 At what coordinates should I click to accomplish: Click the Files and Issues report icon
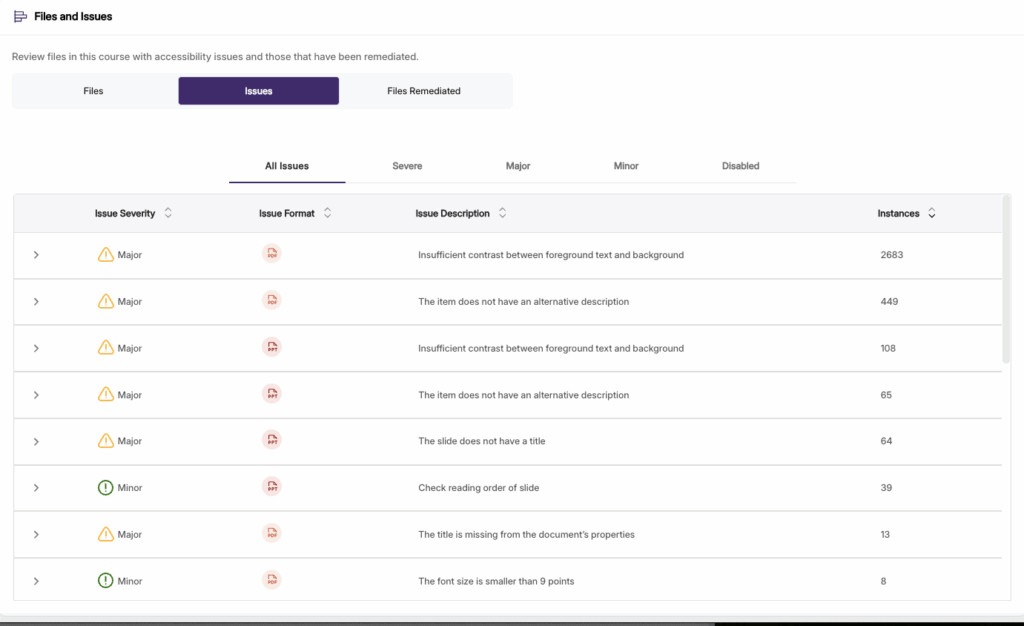click(x=23, y=16)
